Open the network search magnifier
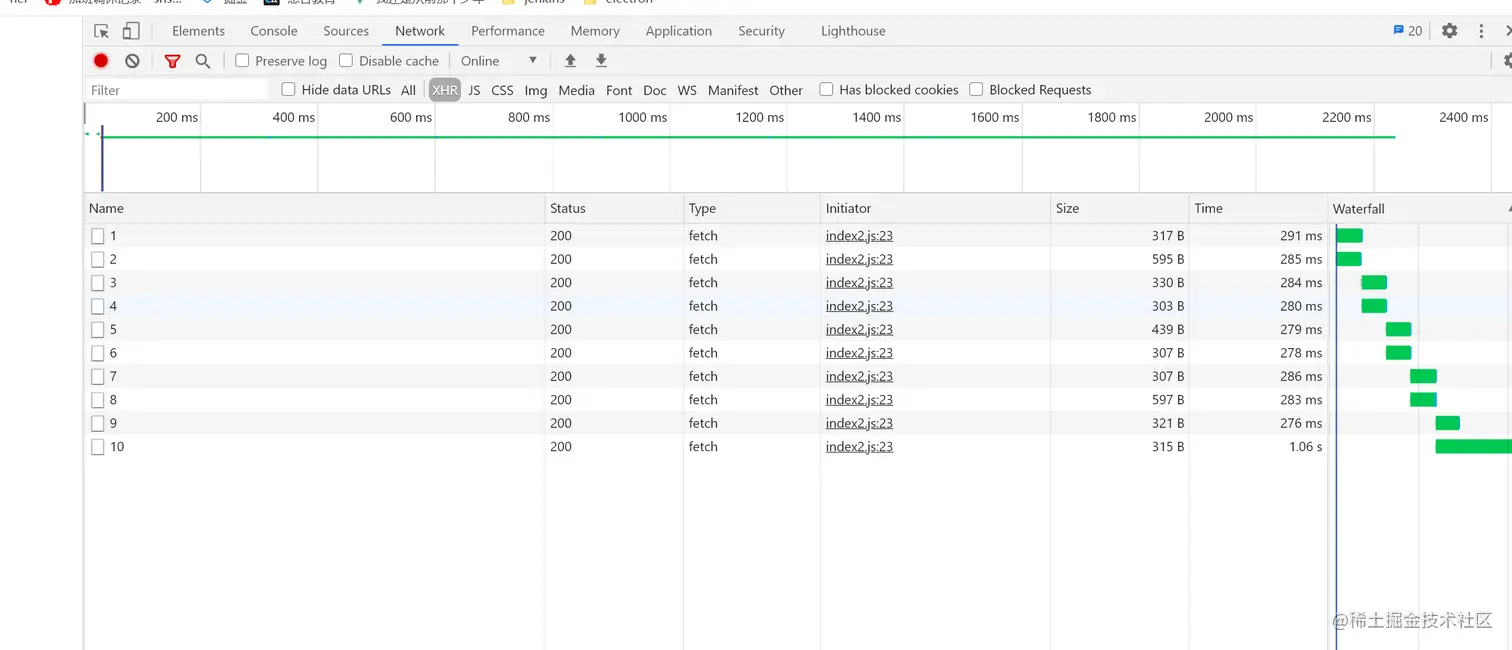1512x650 pixels. coord(203,61)
